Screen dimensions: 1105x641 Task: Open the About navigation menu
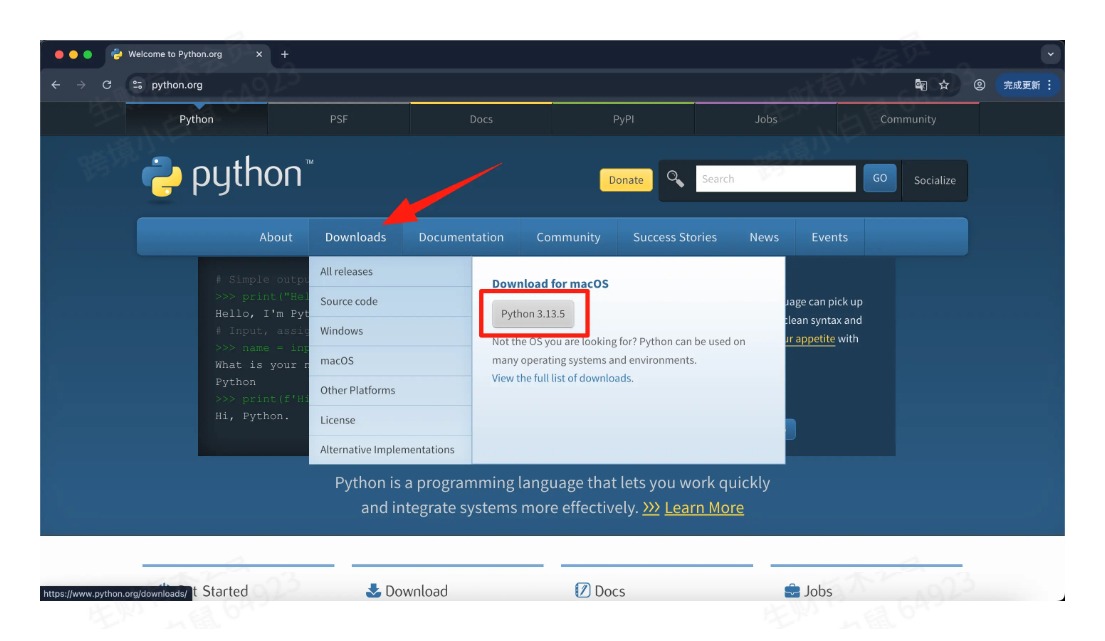pos(276,237)
